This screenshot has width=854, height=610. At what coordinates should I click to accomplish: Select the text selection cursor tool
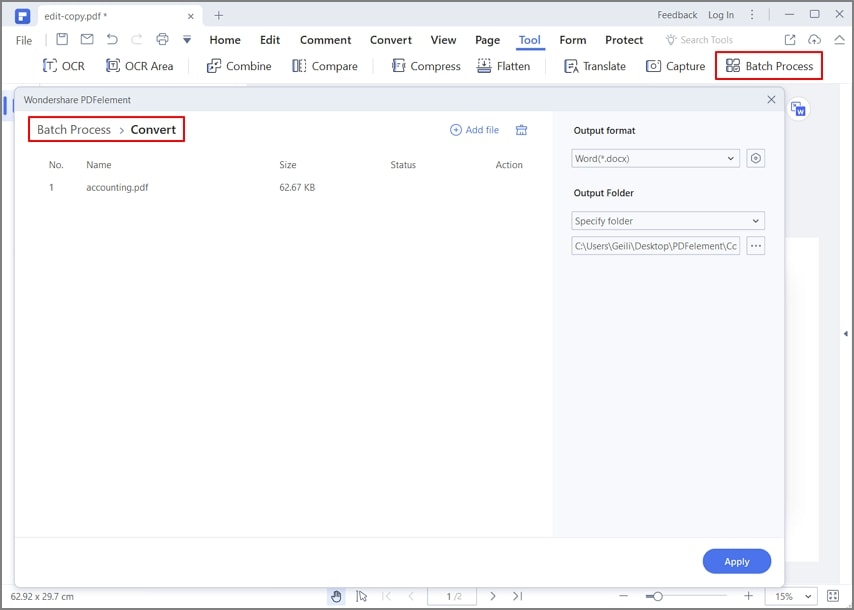pos(361,596)
